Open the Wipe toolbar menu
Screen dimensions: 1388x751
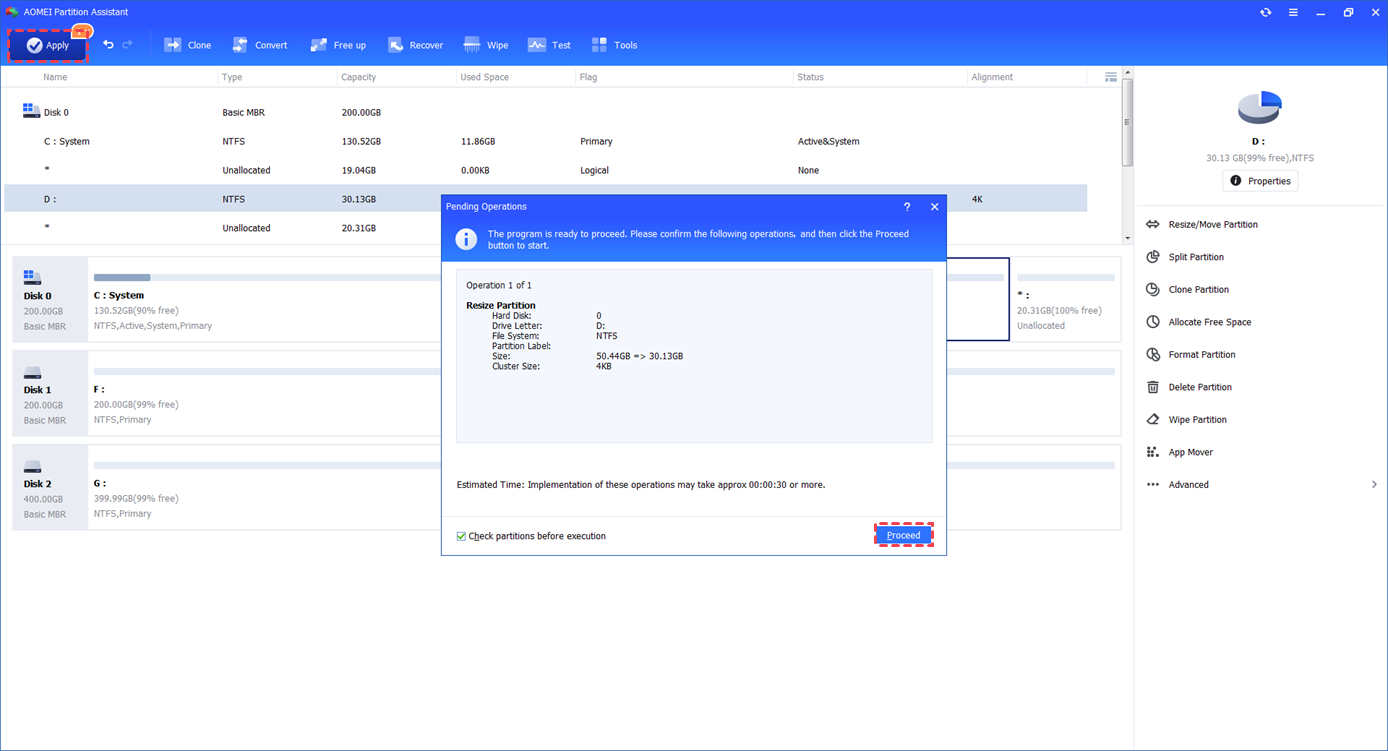(x=486, y=45)
